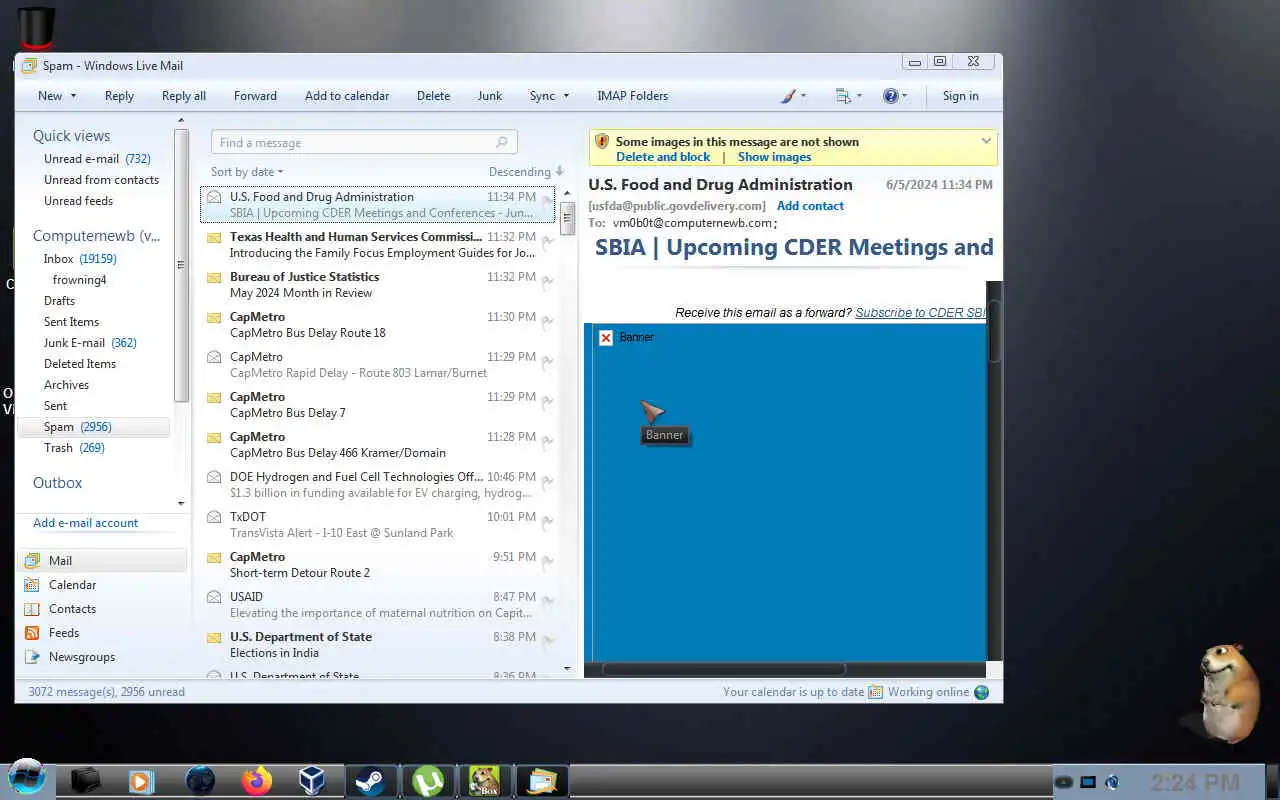Click the Contacts icon in shortcuts pane
1280x800 pixels.
pos(33,609)
